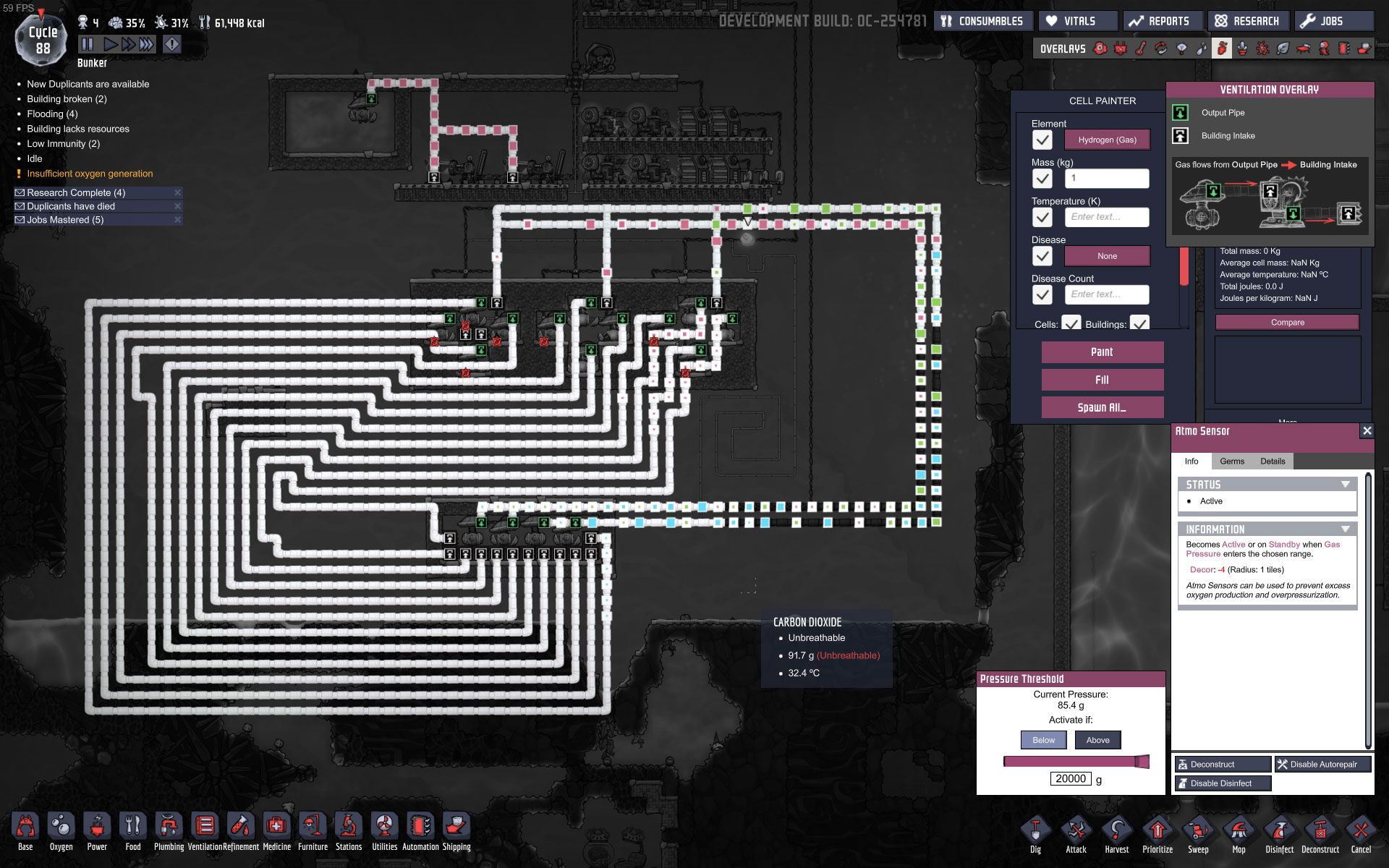The width and height of the screenshot is (1389, 868).
Task: Switch to the Germs tab
Action: pos(1231,461)
